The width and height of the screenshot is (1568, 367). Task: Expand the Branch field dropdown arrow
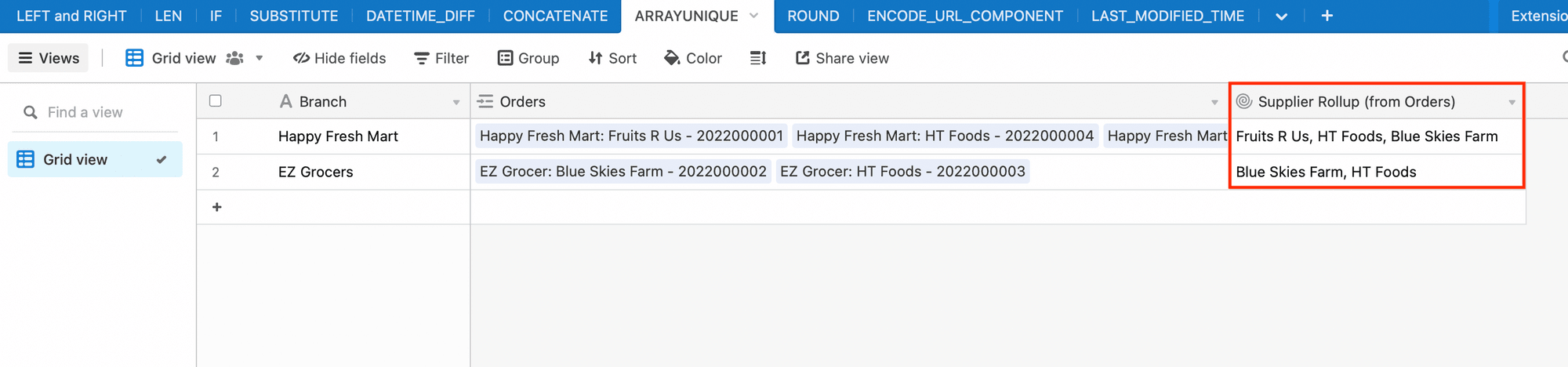pyautogui.click(x=456, y=102)
